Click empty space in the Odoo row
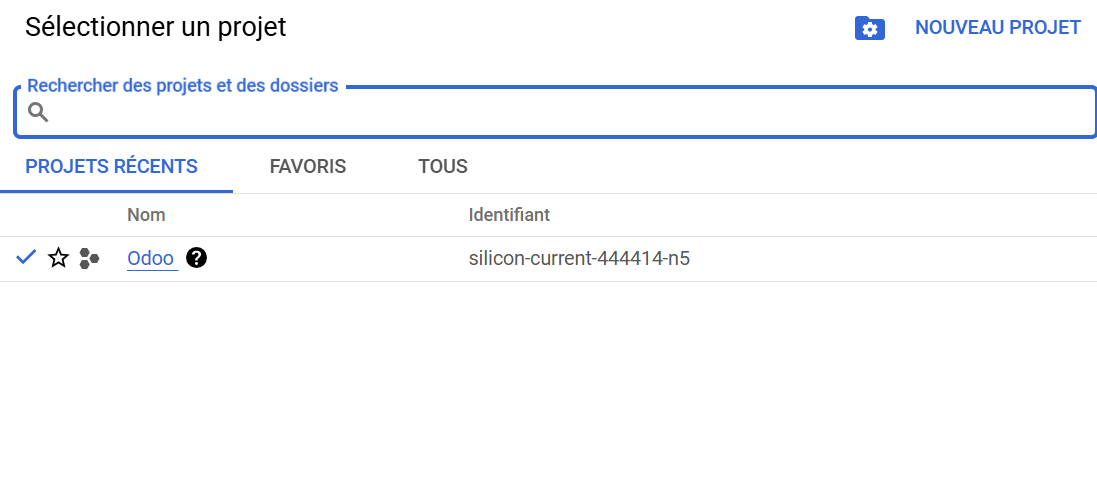Viewport: 1097px width, 490px height. point(889,259)
